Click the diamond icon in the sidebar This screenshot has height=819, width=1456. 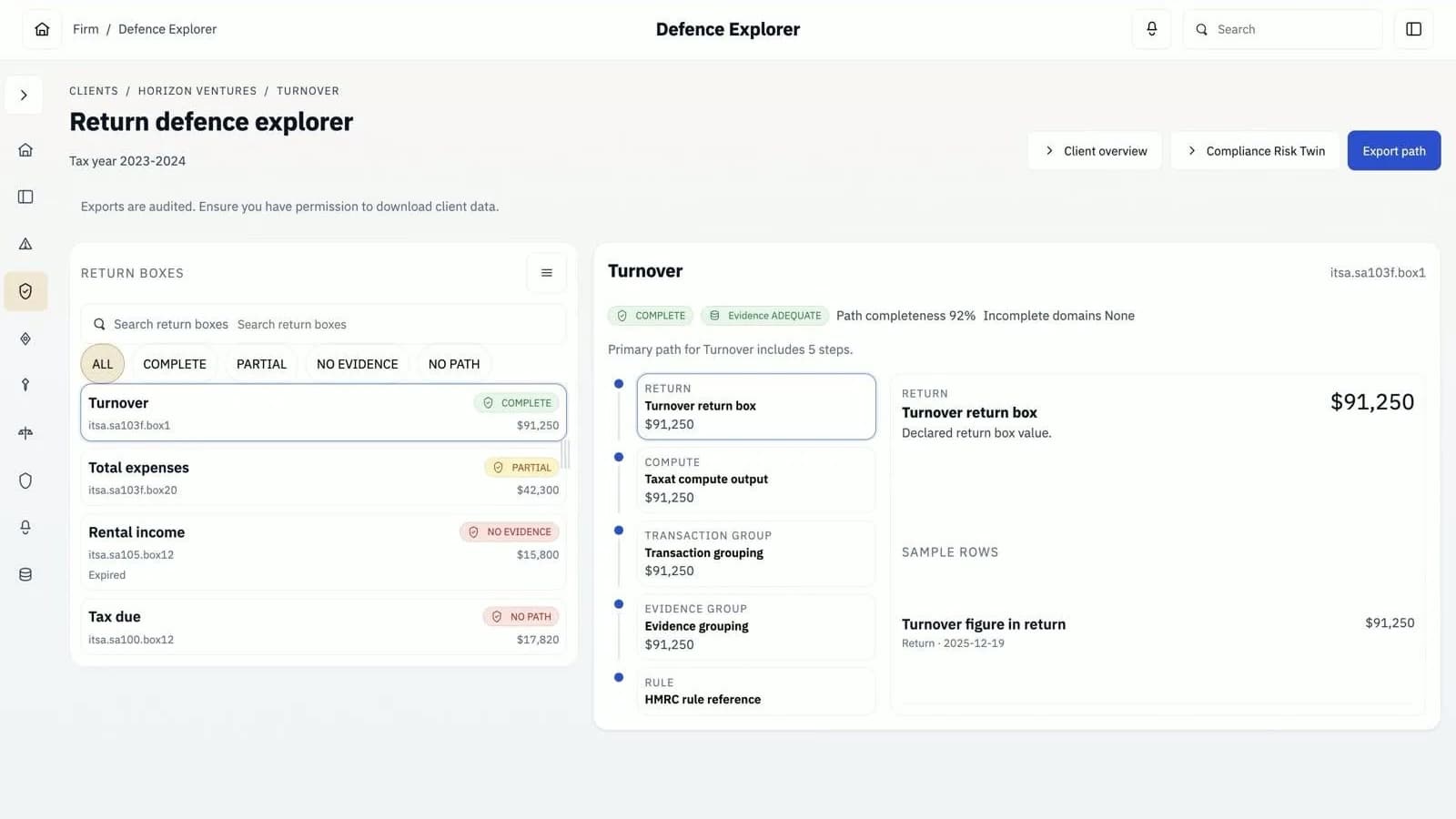coord(25,339)
